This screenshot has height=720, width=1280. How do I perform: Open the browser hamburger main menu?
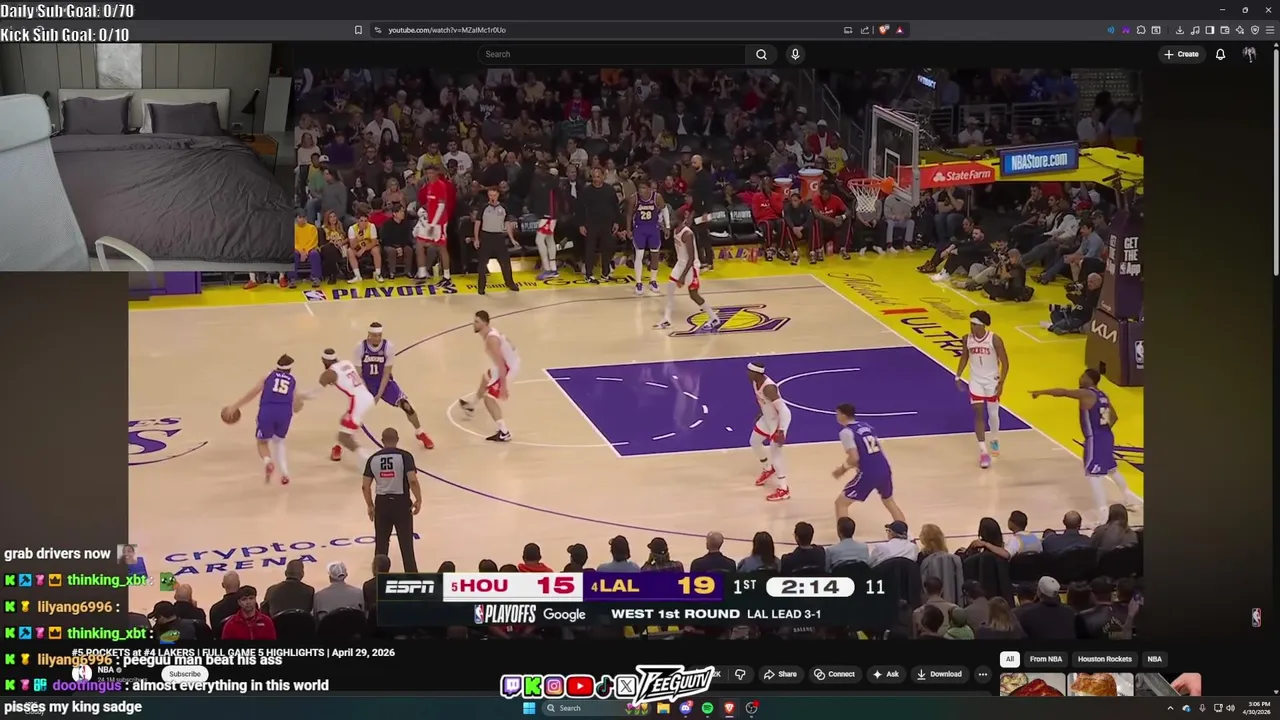[x=1270, y=30]
